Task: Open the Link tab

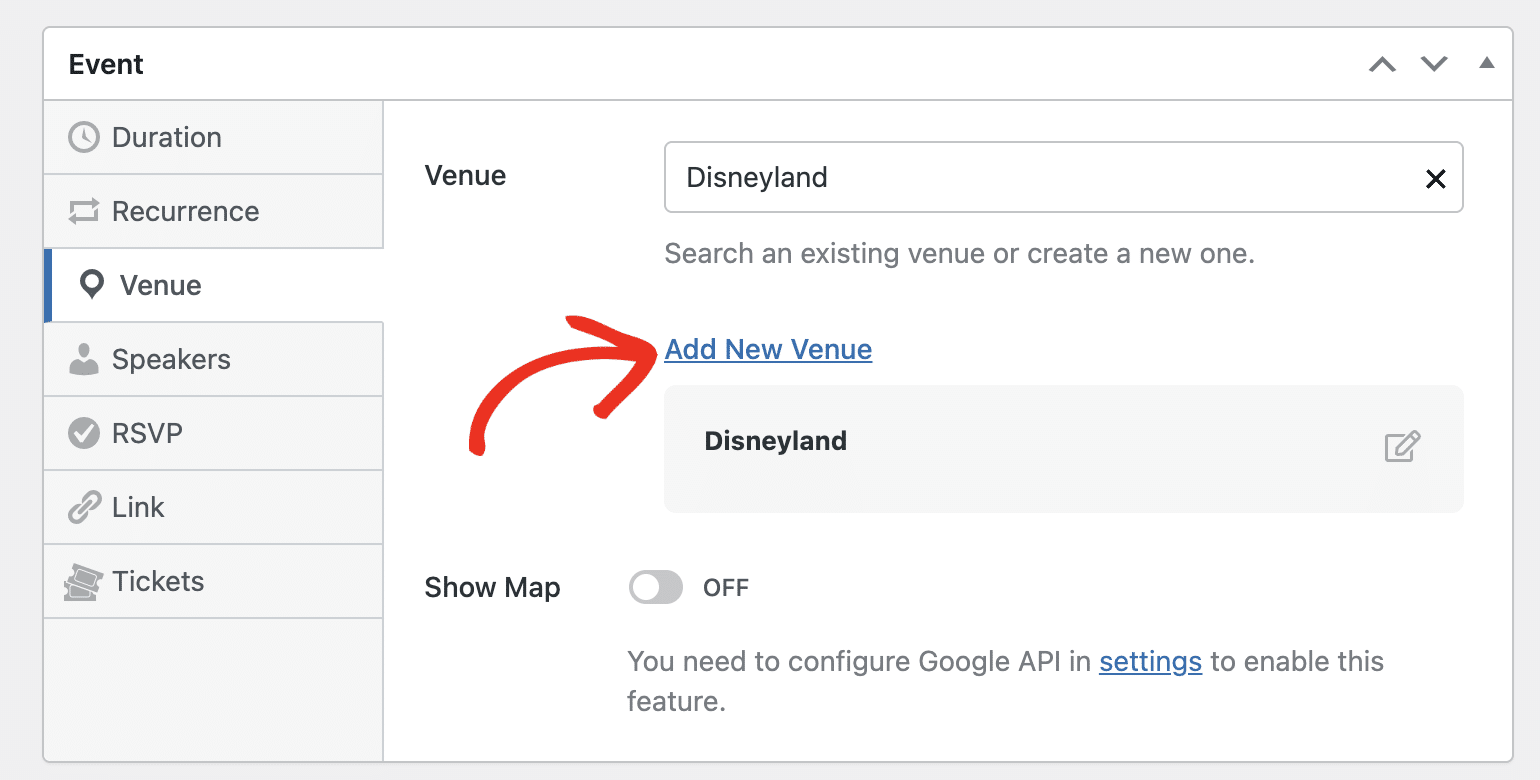Action: coord(213,507)
